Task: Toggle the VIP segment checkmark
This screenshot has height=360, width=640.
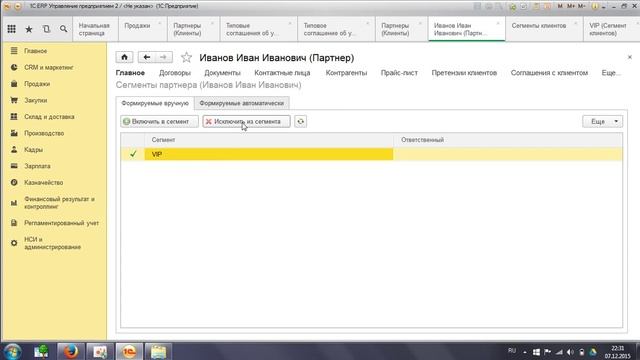Action: click(x=133, y=154)
